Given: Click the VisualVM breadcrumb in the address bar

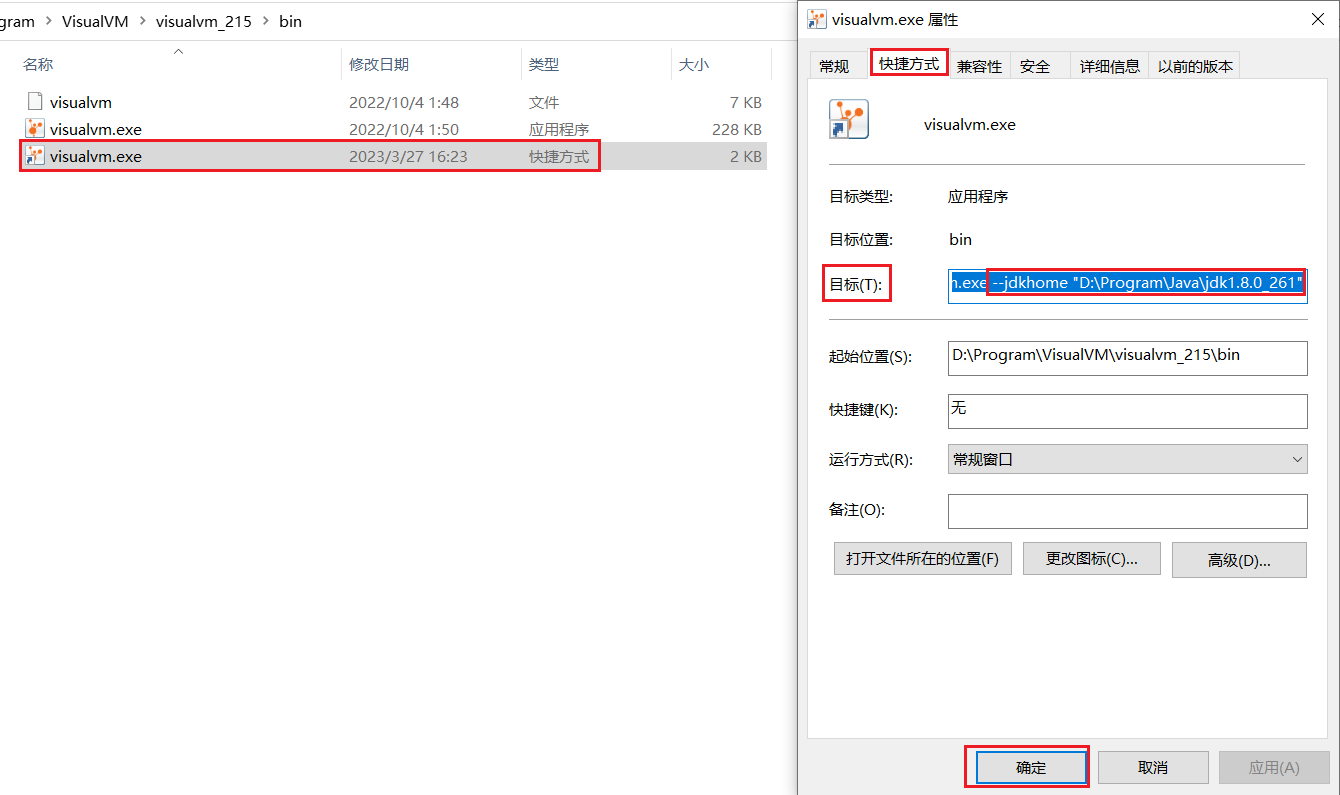Looking at the screenshot, I should tap(95, 21).
